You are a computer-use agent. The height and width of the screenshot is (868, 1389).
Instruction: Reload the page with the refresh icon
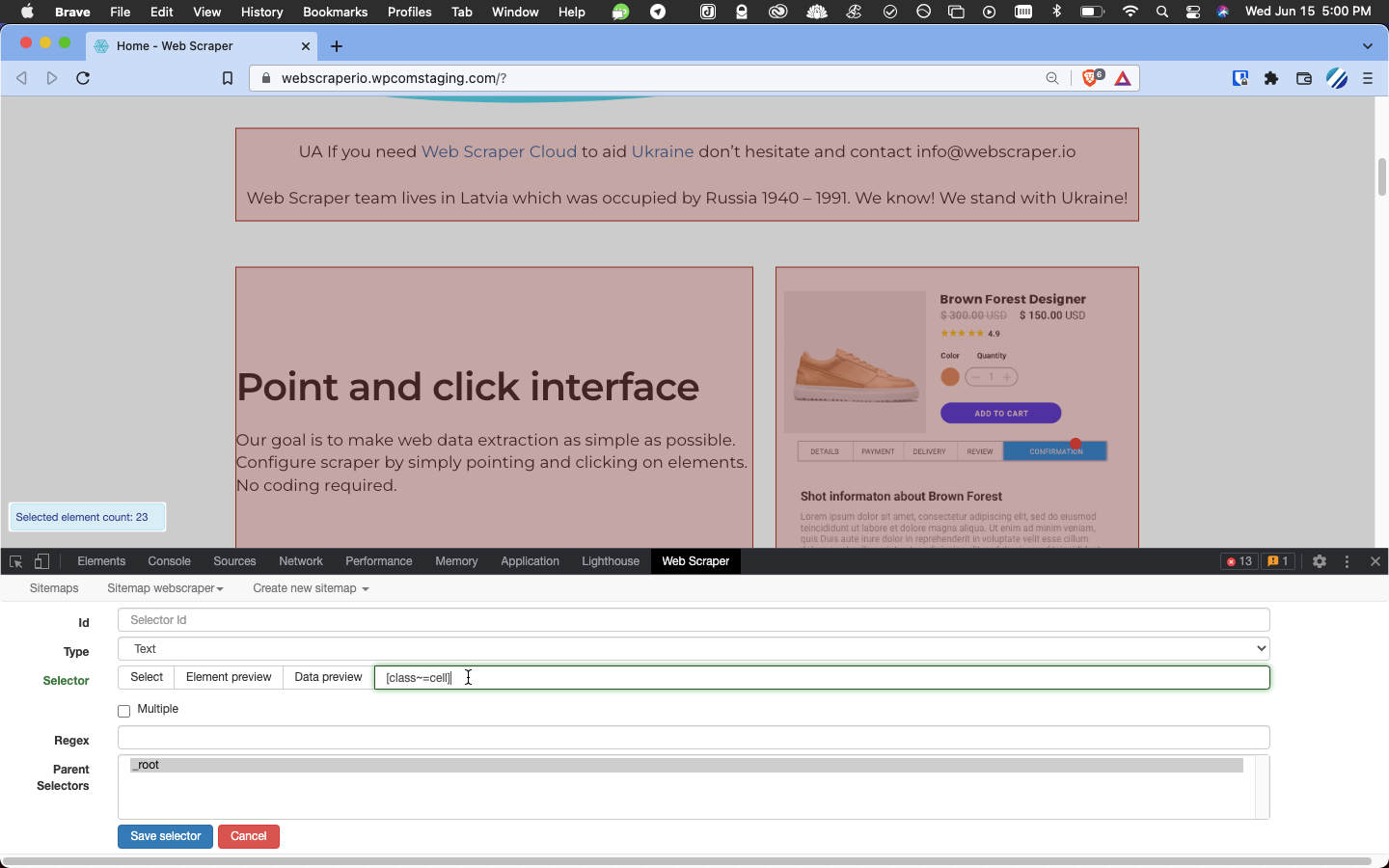[83, 78]
